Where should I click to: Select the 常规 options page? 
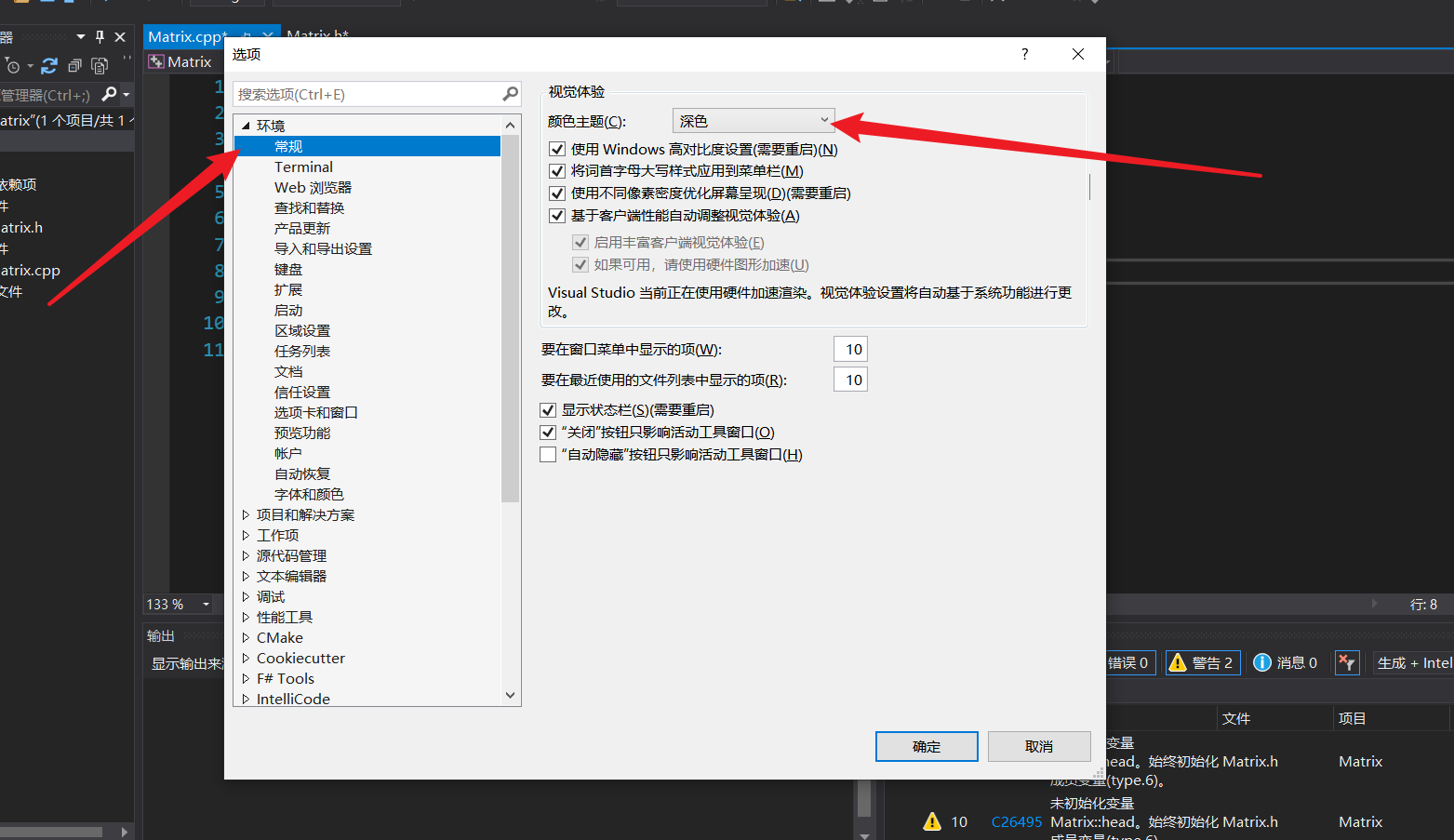[x=288, y=146]
